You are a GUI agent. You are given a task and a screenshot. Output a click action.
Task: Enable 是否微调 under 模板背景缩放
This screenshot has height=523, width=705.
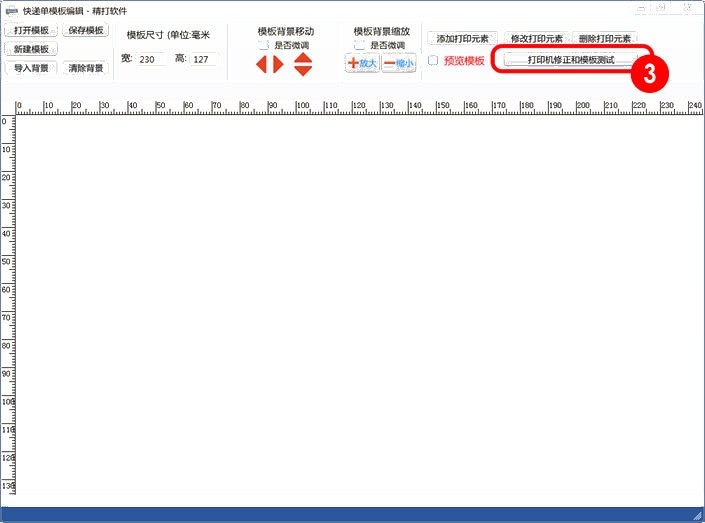click(x=360, y=45)
